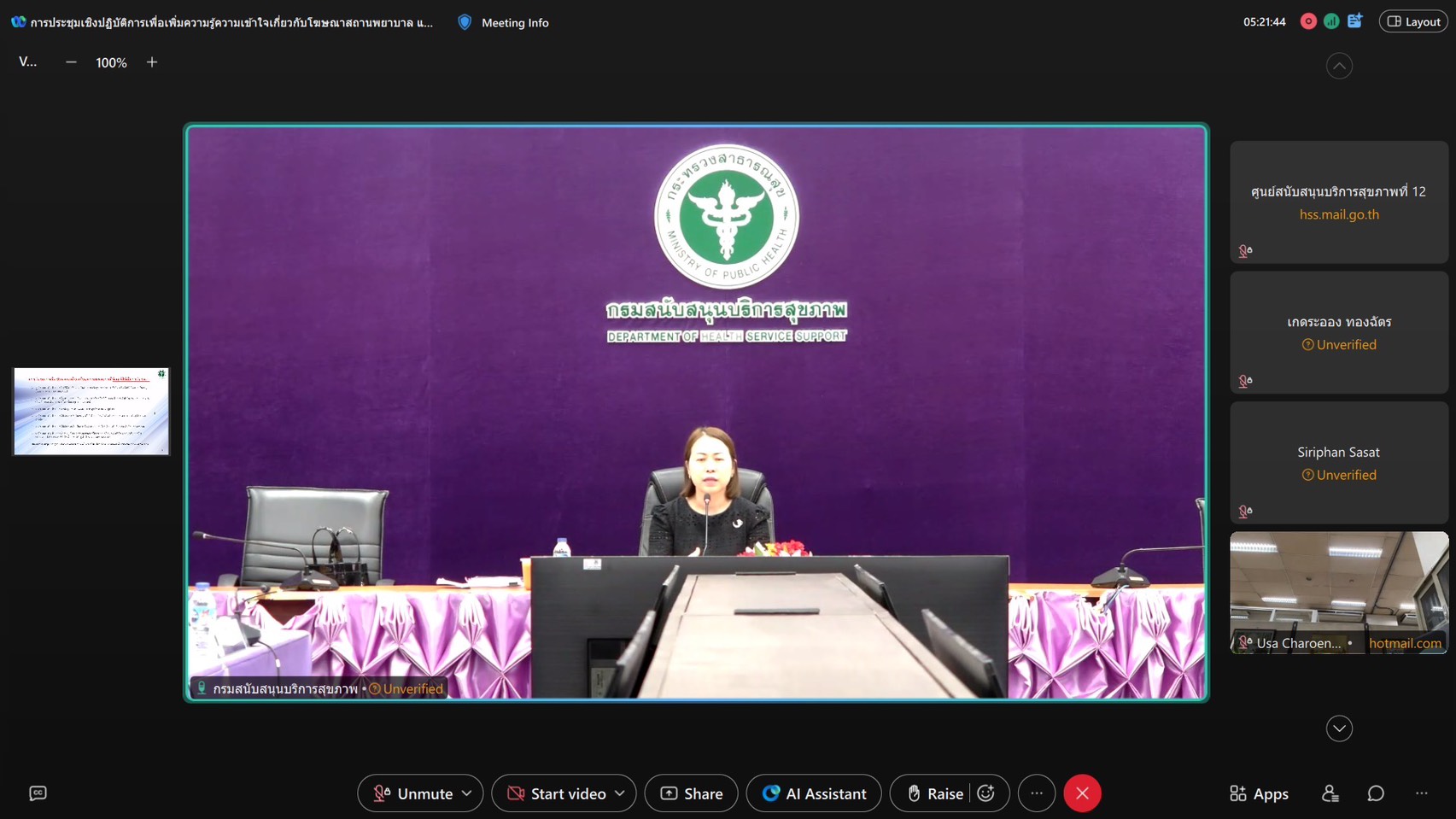Click the red recording indicator icon
1456x819 pixels.
(x=1307, y=22)
